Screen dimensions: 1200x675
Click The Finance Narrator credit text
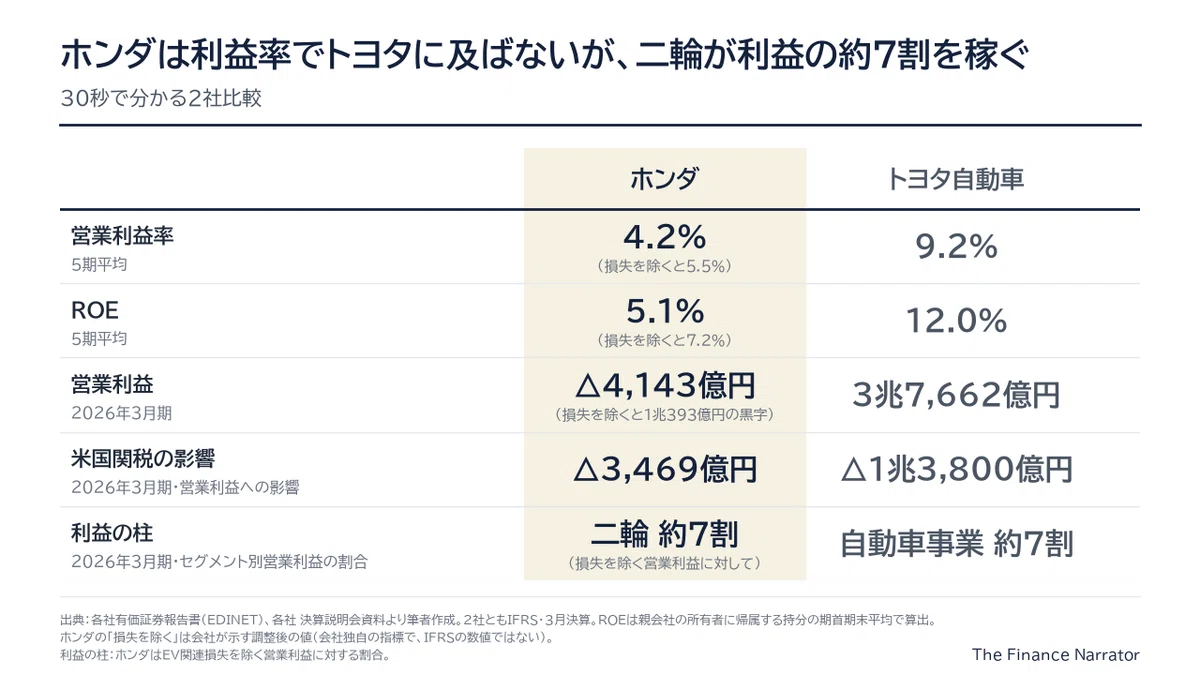(x=1056, y=654)
